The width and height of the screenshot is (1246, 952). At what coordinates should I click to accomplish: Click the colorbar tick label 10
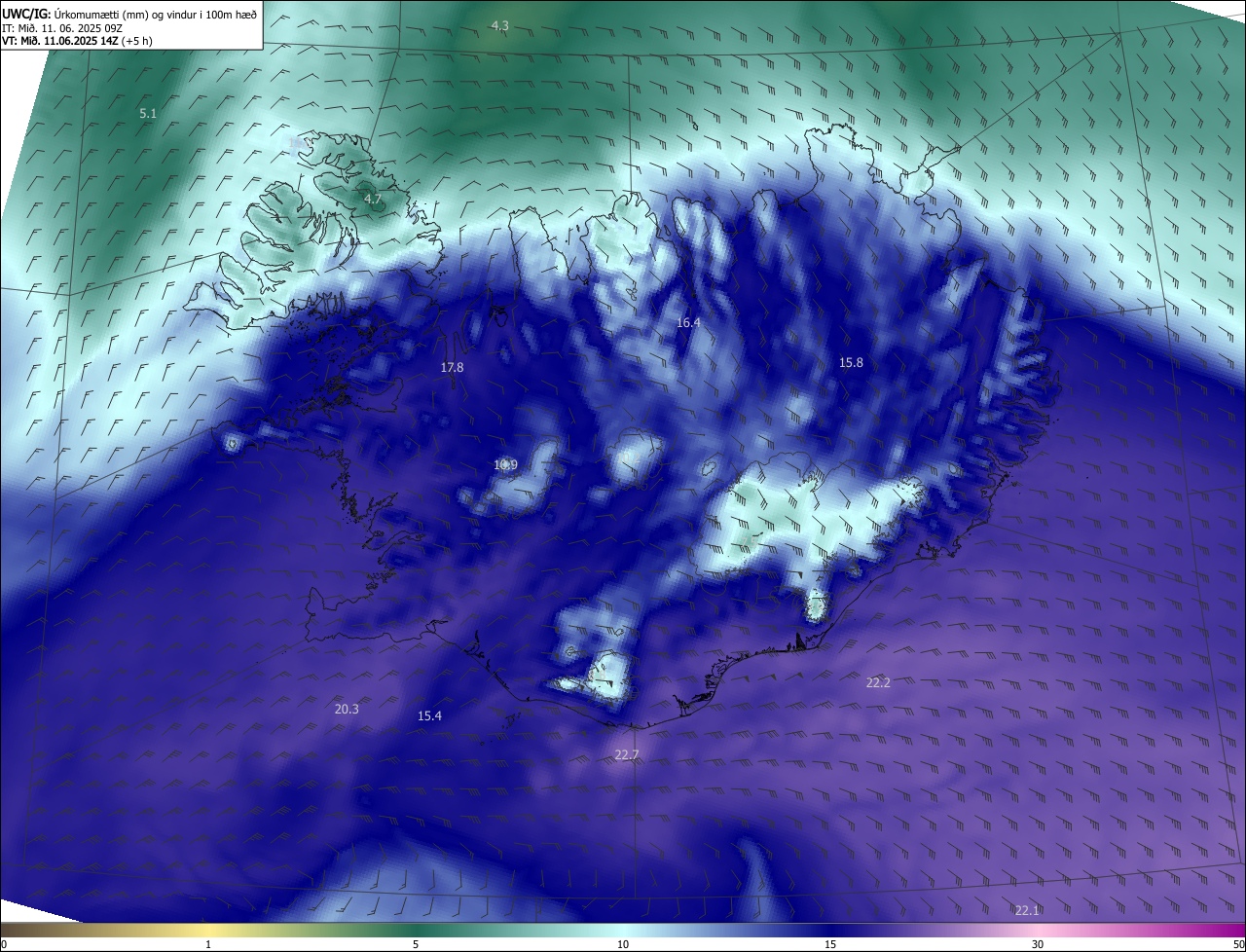point(623,944)
